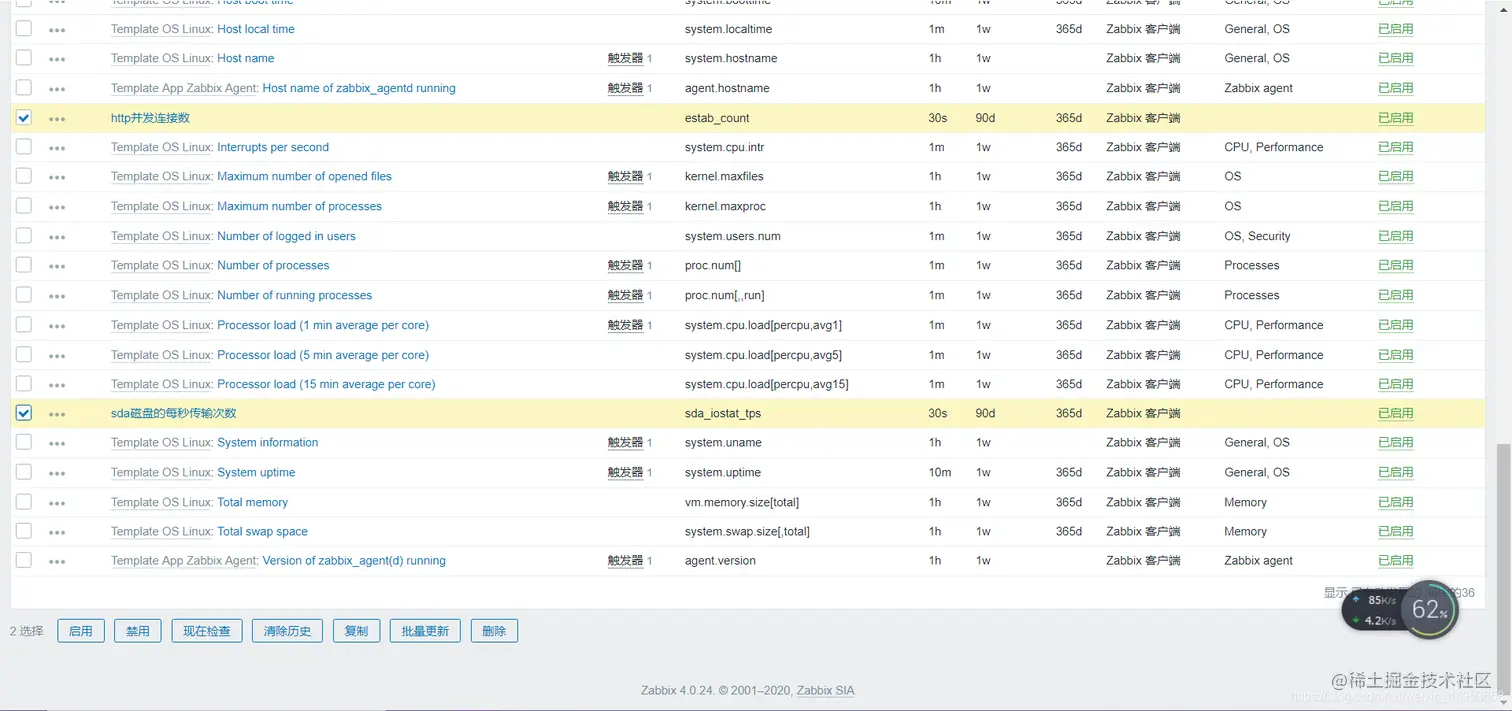Check the Total memory row checkbox
1512x711 pixels.
pos(24,501)
